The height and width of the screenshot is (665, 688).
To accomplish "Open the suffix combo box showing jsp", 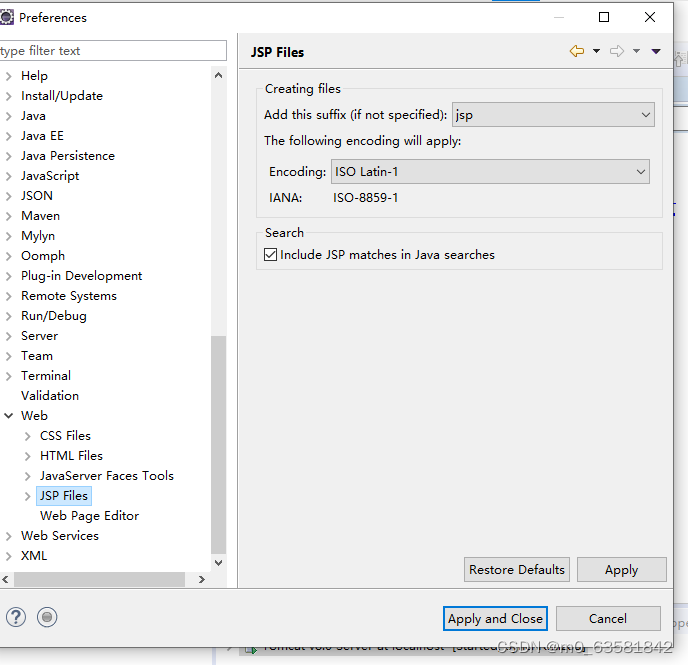I will [x=553, y=115].
